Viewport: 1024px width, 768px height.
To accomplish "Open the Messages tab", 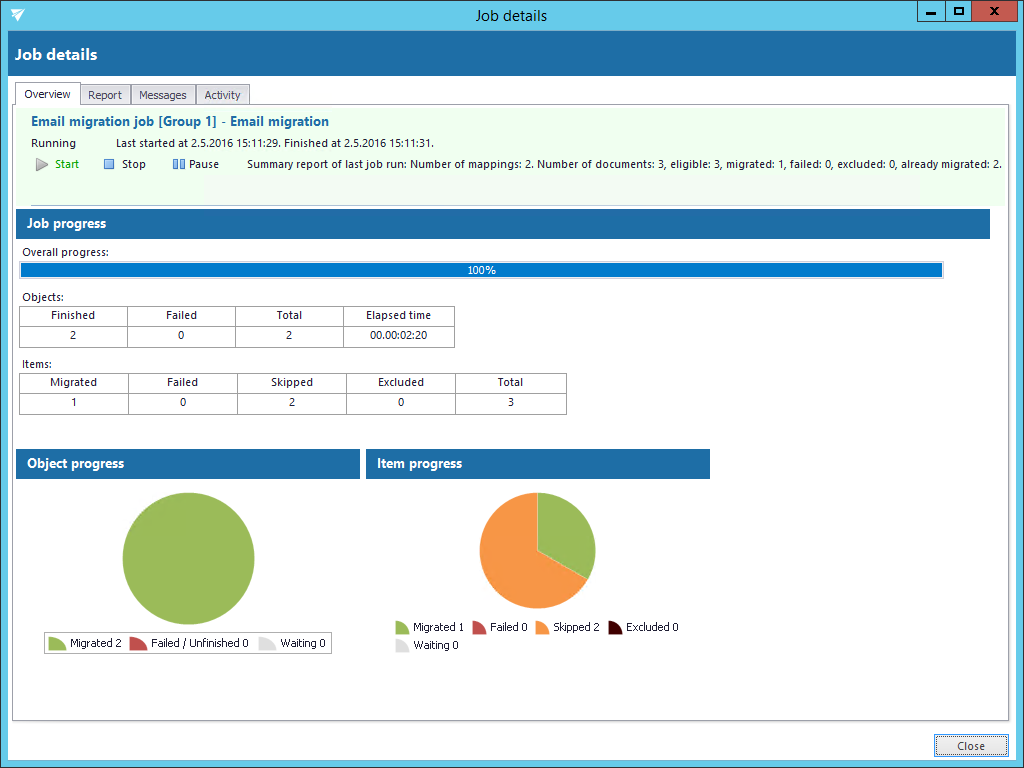I will coord(163,95).
